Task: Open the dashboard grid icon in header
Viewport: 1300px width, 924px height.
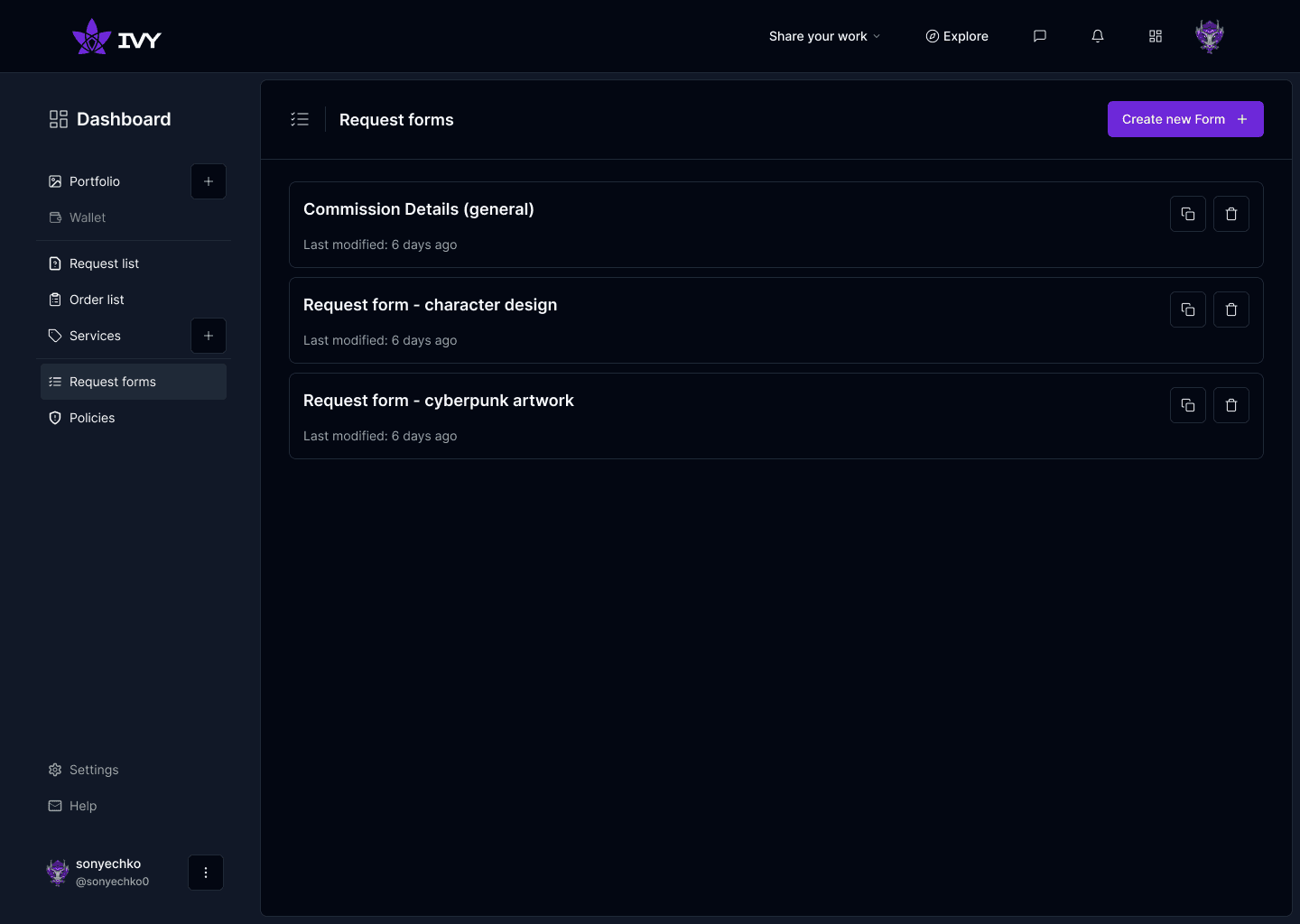Action: coord(1156,36)
